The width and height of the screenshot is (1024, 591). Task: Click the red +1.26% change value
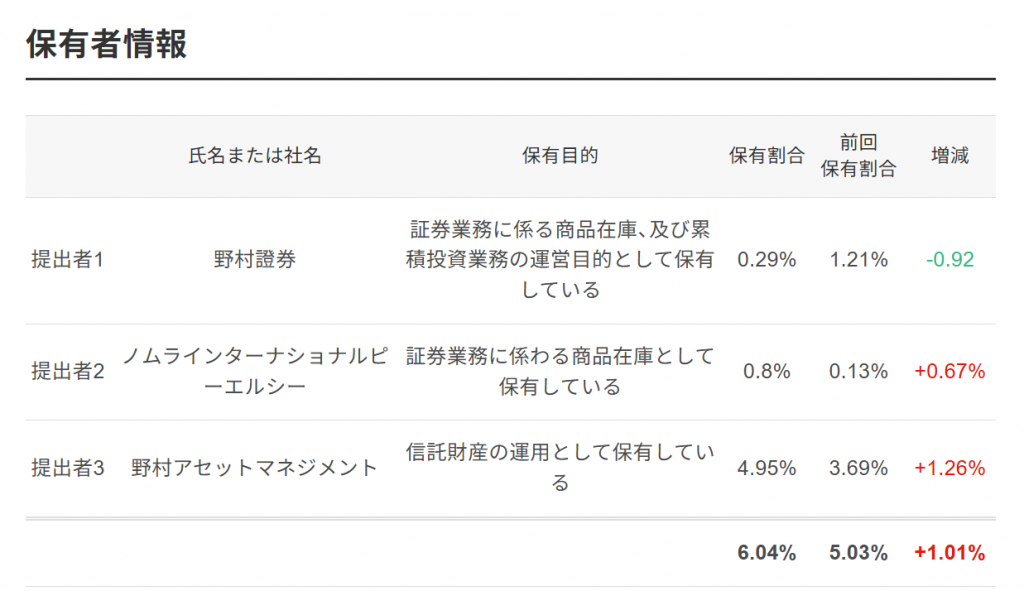(x=950, y=468)
